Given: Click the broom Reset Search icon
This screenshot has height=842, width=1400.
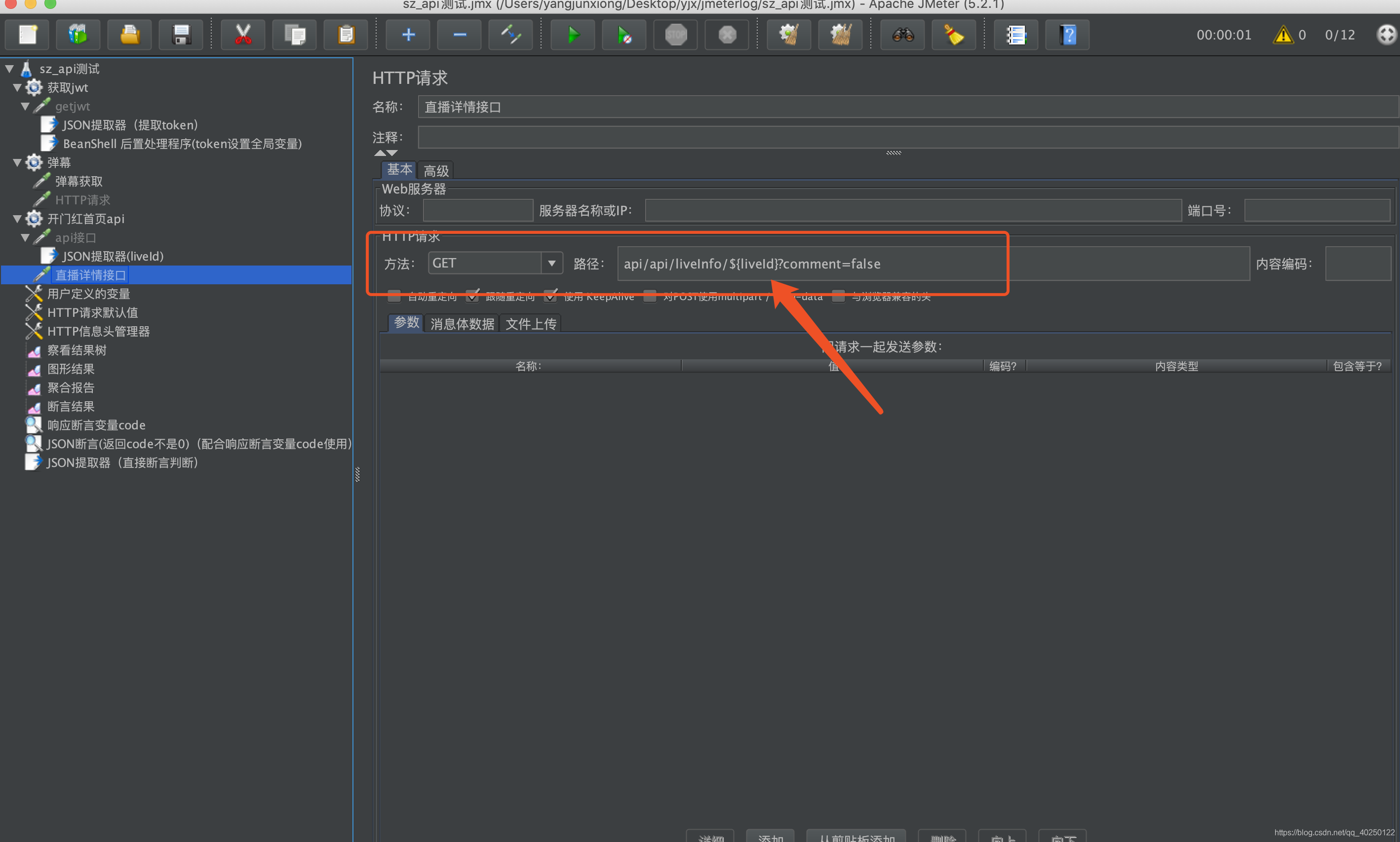Looking at the screenshot, I should click(x=953, y=35).
